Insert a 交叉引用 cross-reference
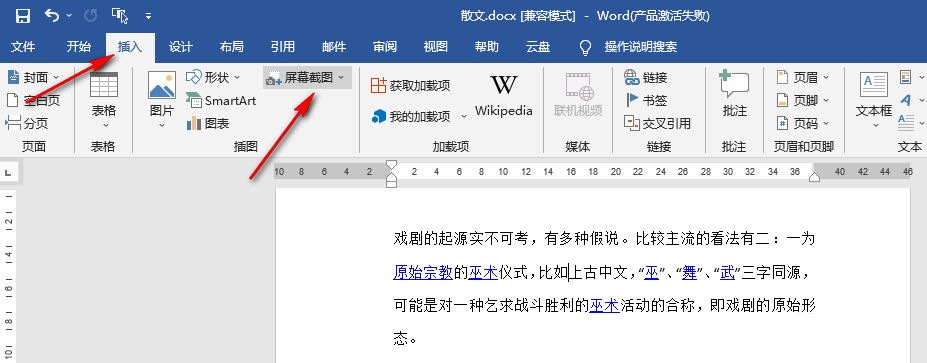 point(658,124)
